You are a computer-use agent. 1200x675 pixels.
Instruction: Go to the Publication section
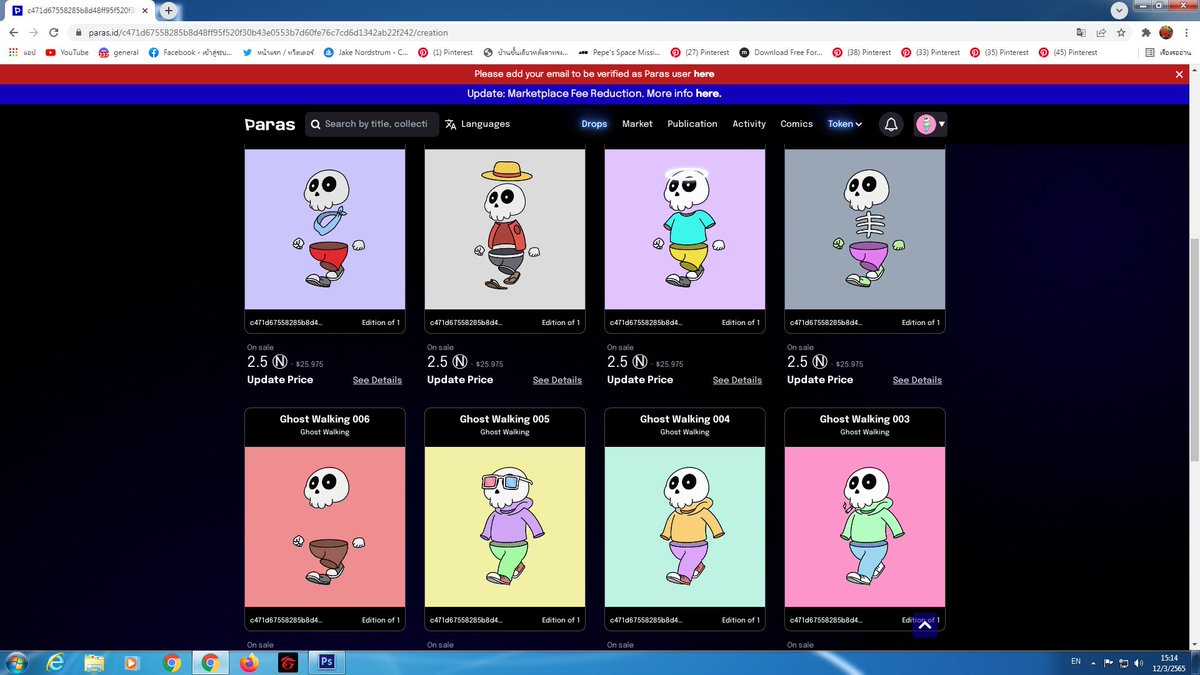(692, 124)
